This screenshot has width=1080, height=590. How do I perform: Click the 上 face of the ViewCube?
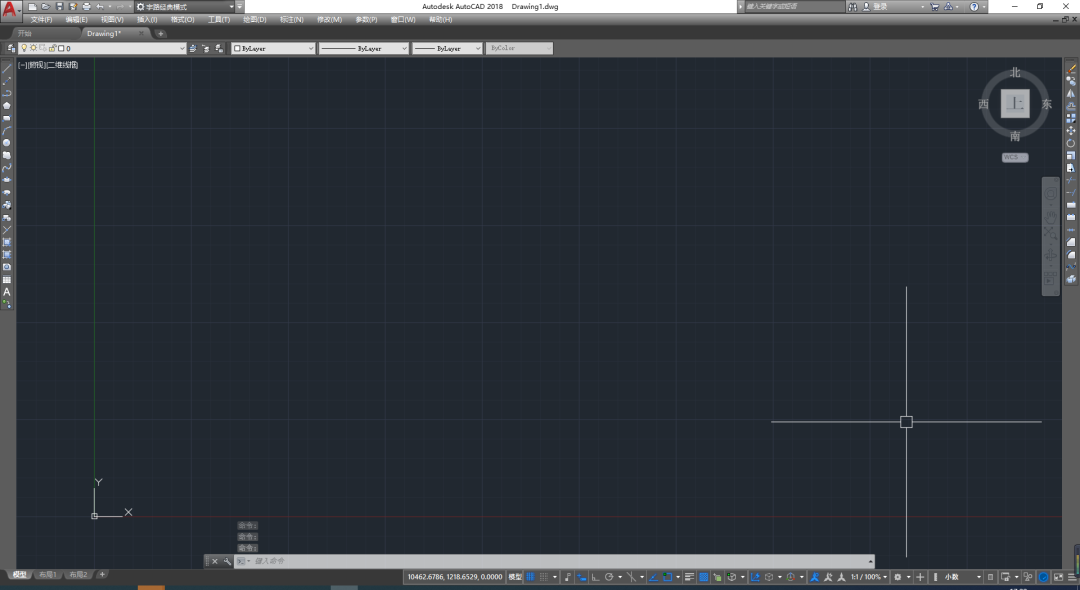[1015, 103]
